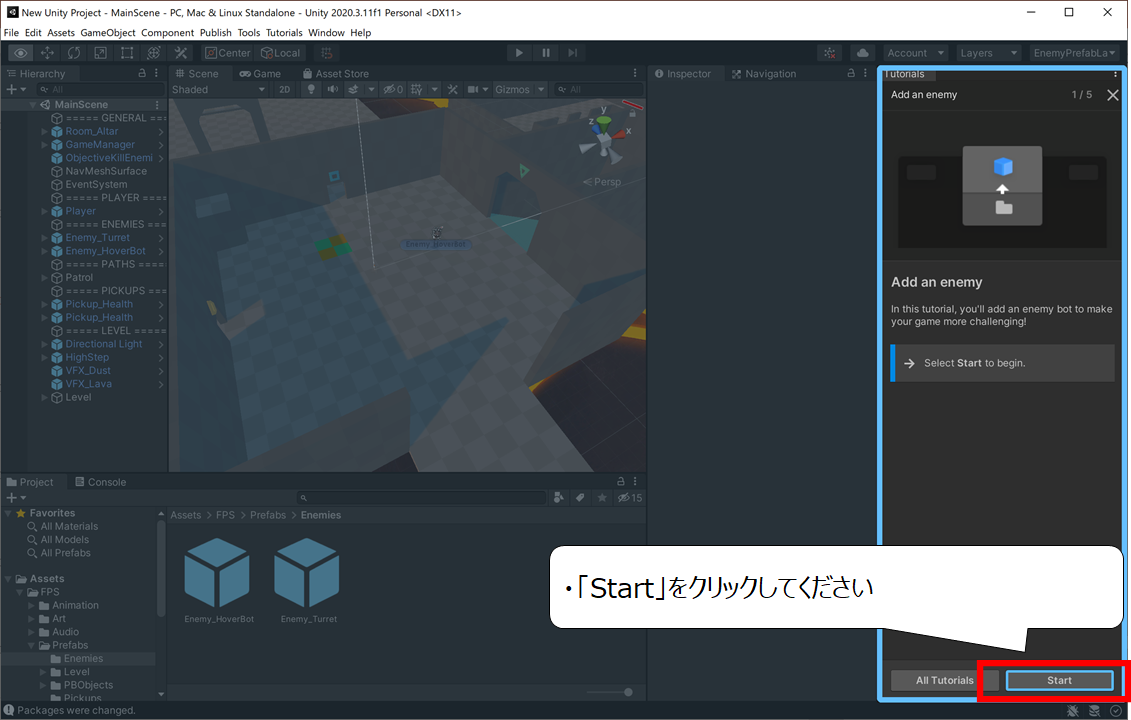Switch to the Asset Store tab
The image size is (1131, 720).
coord(335,74)
